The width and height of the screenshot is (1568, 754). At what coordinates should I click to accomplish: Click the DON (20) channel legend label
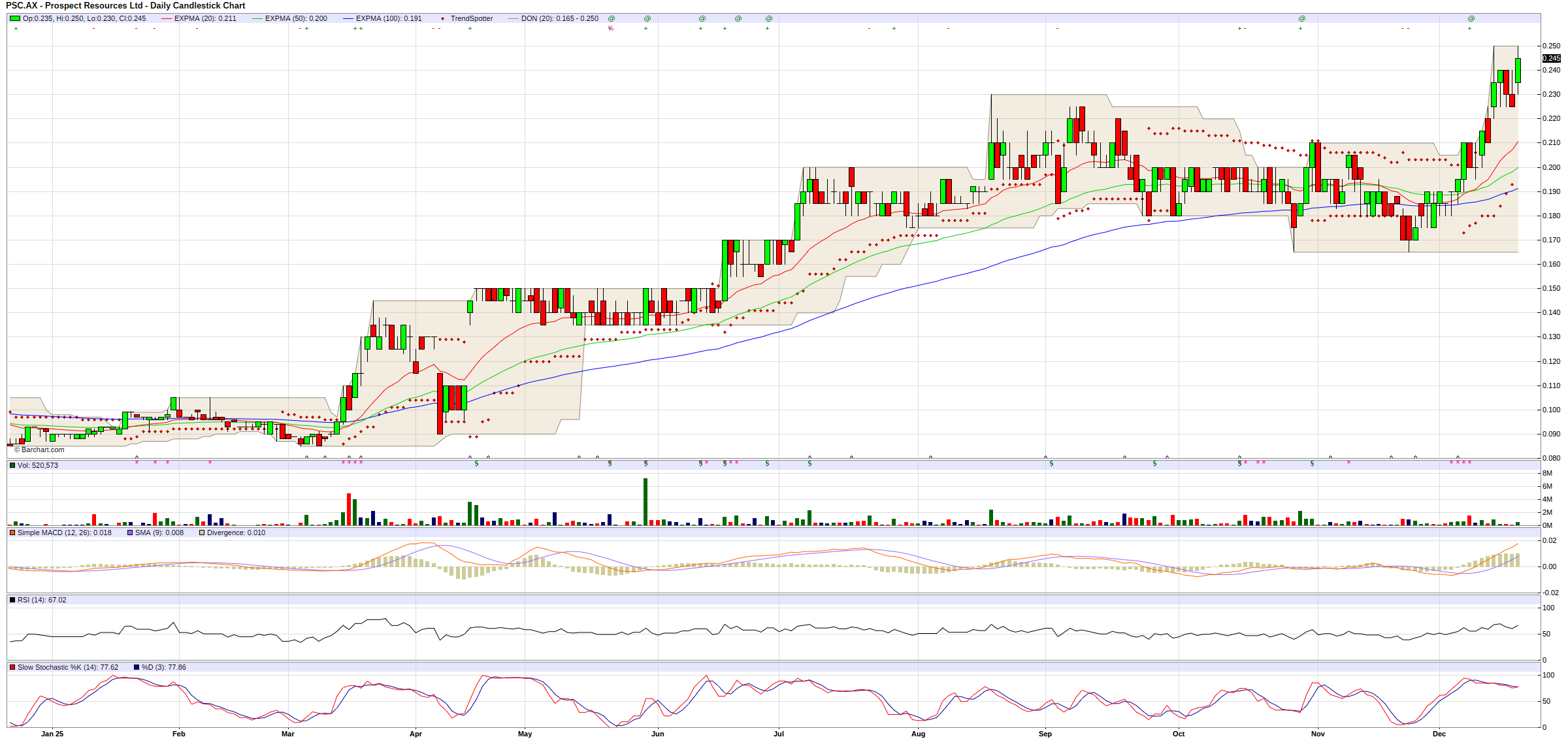tap(559, 18)
